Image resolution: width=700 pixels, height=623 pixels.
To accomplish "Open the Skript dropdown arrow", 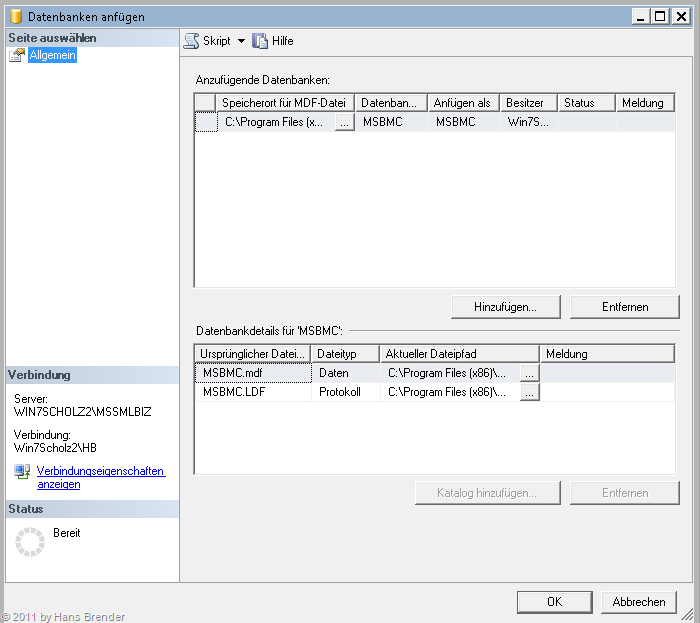I will tap(241, 42).
